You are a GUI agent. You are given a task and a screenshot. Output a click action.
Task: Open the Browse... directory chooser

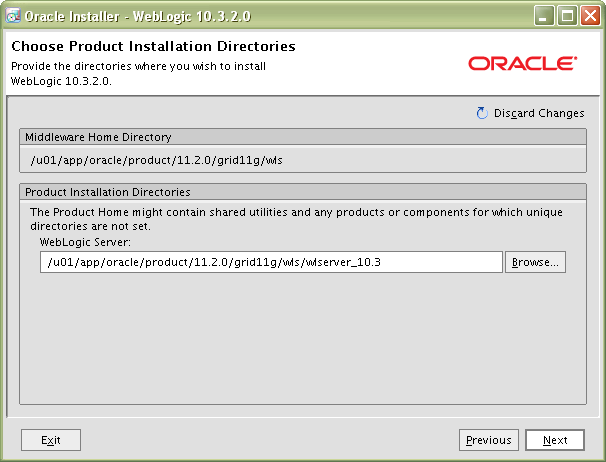(x=535, y=262)
